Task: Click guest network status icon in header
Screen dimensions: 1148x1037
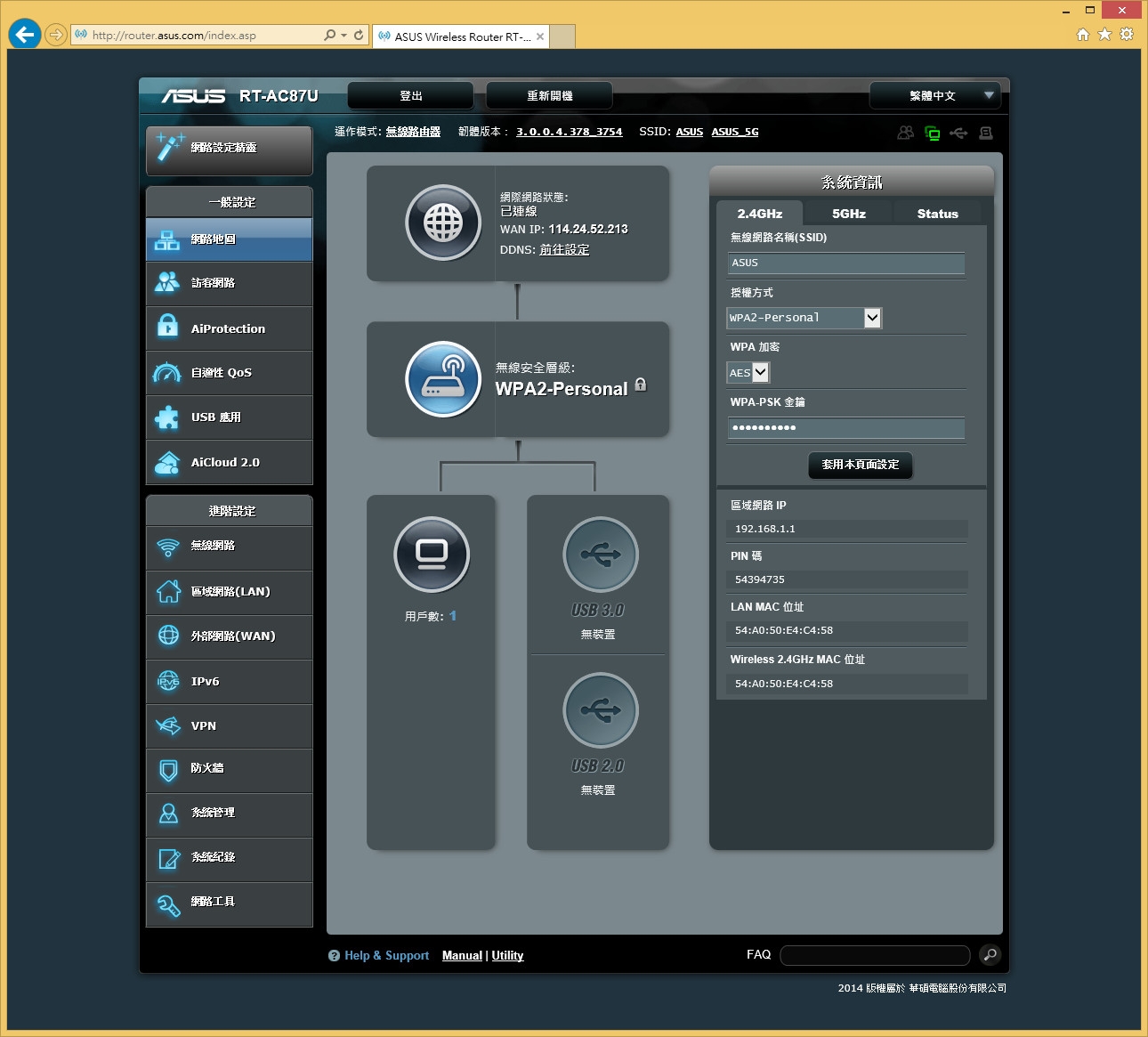Action: point(905,133)
